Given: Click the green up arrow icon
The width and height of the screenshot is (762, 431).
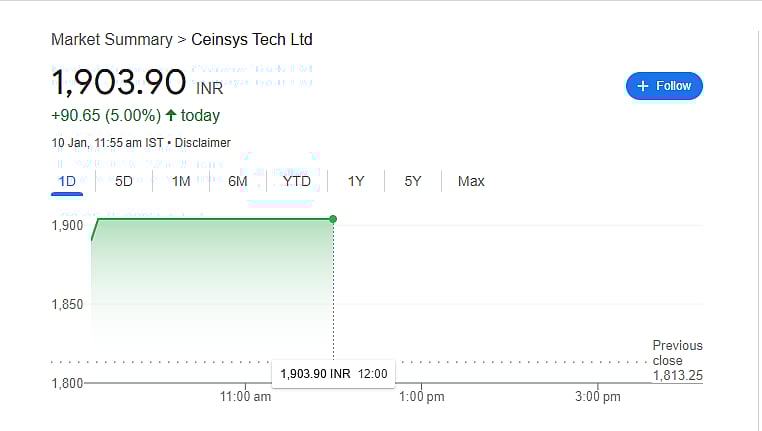Looking at the screenshot, I should [x=171, y=116].
